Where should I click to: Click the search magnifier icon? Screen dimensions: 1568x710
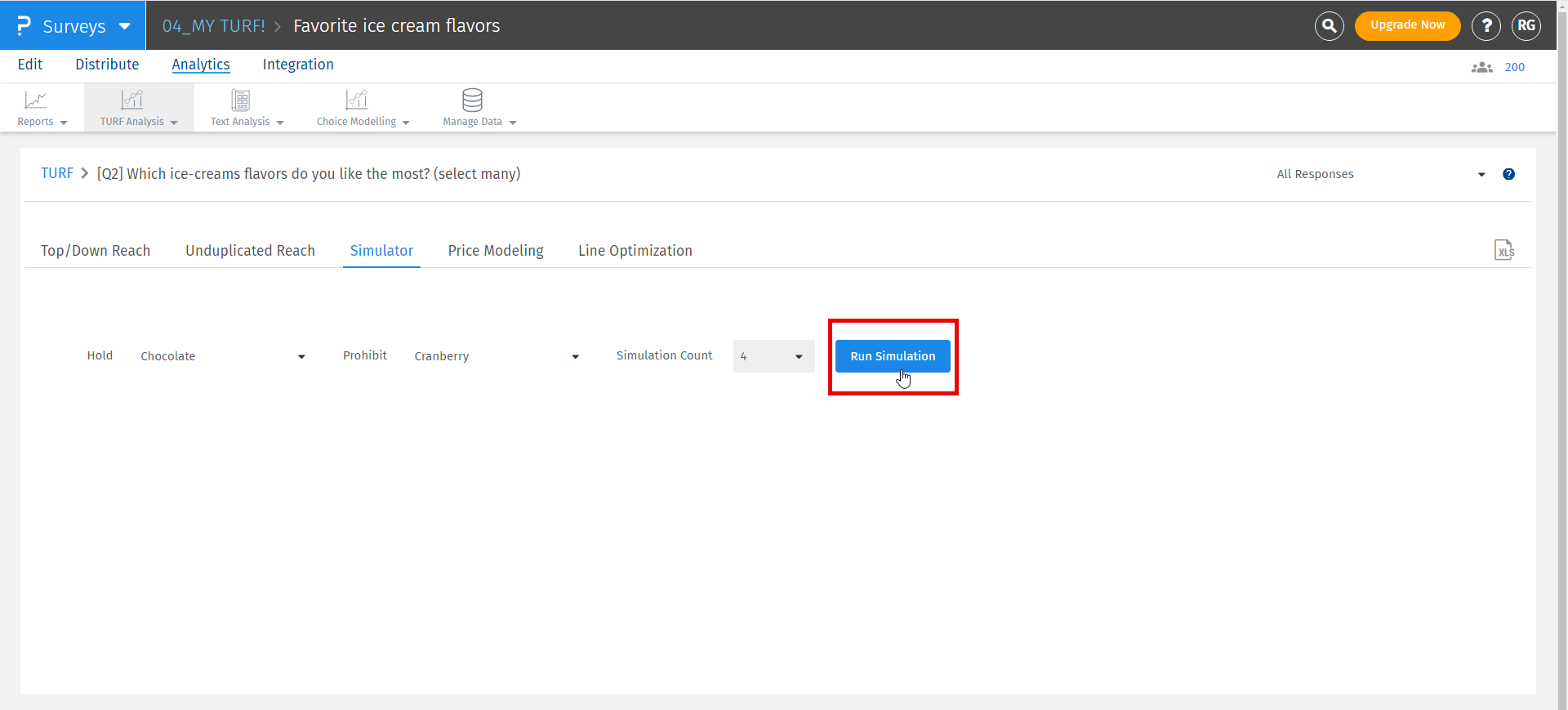click(x=1329, y=26)
